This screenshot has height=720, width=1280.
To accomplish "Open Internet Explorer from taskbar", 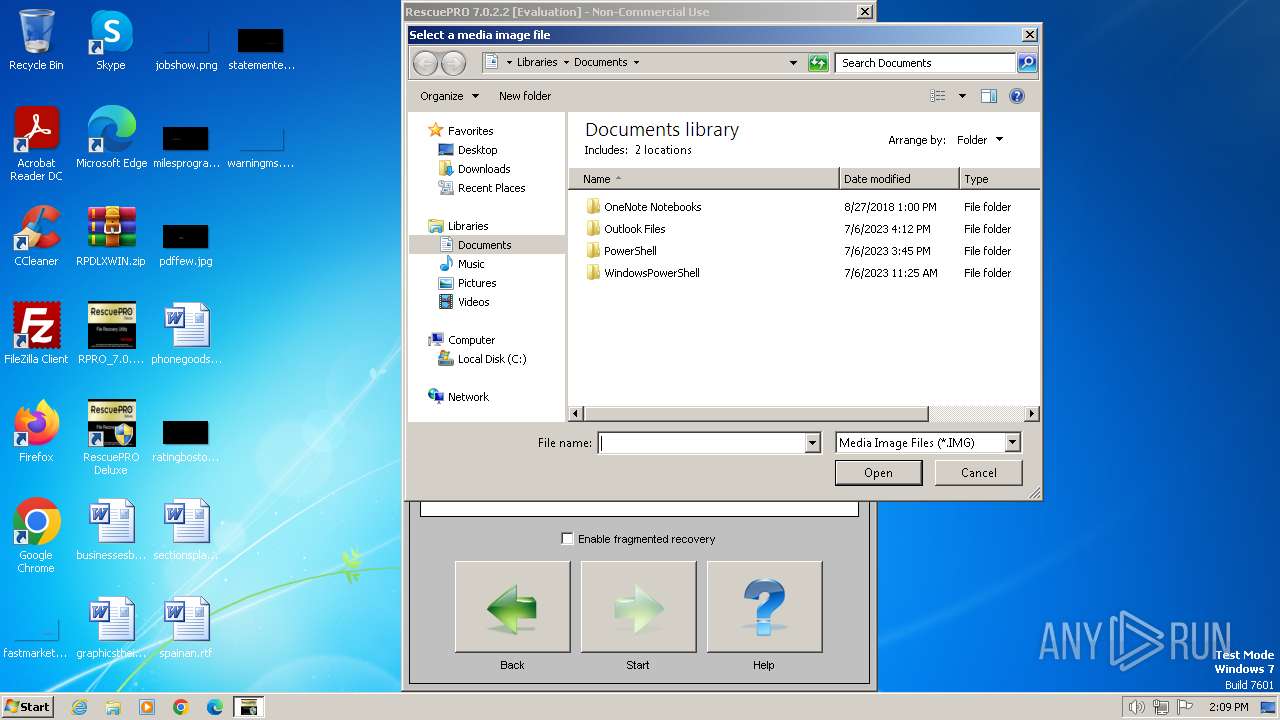I will (x=79, y=707).
